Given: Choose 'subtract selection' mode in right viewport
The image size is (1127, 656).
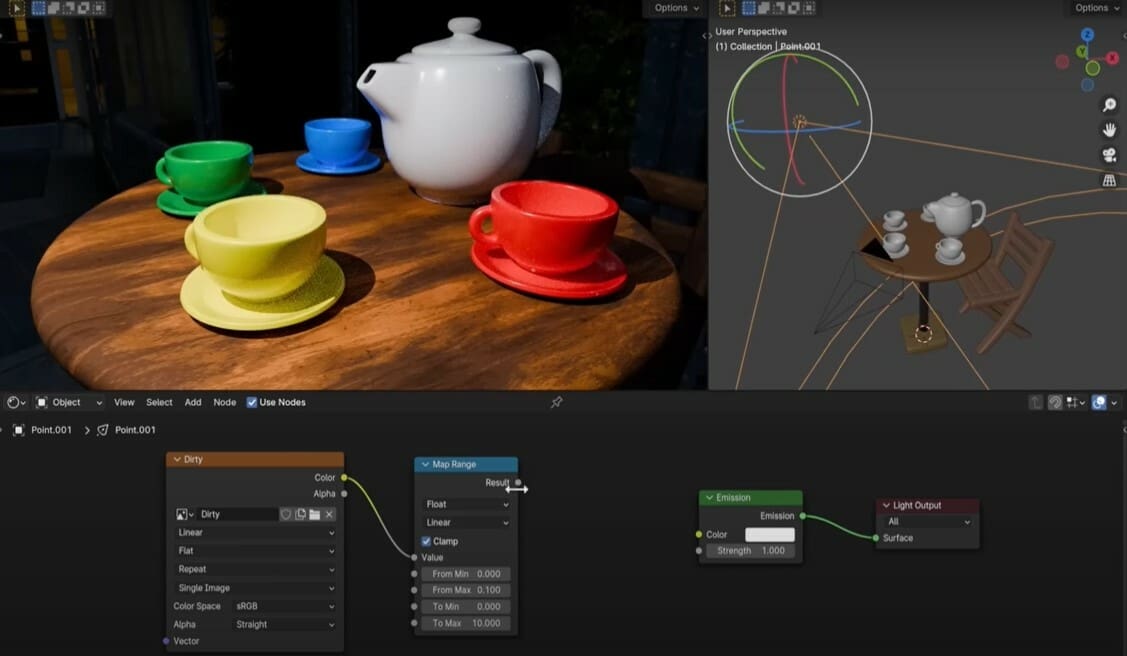Looking at the screenshot, I should (778, 8).
